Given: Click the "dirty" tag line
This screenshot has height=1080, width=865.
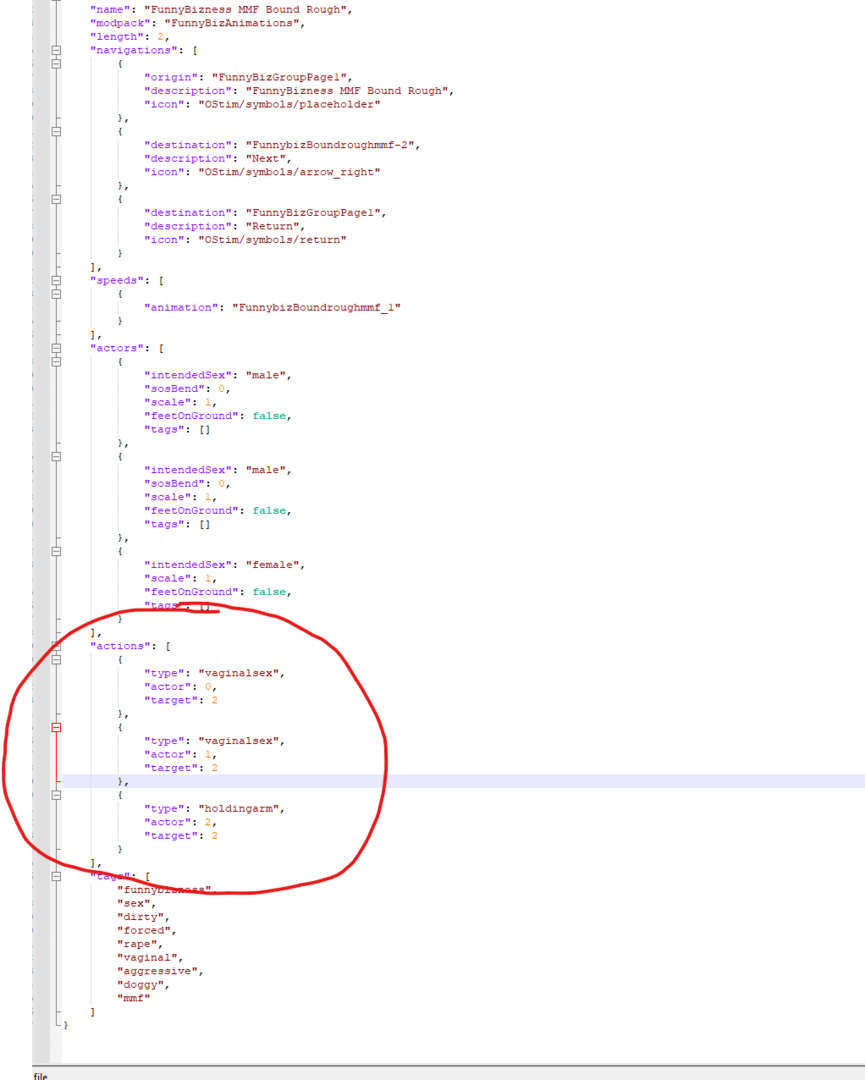Looking at the screenshot, I should point(143,917).
